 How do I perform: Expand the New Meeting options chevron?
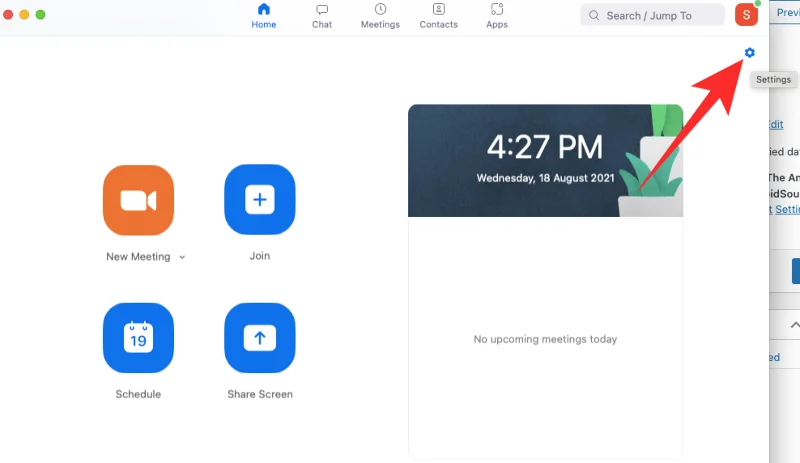(182, 257)
